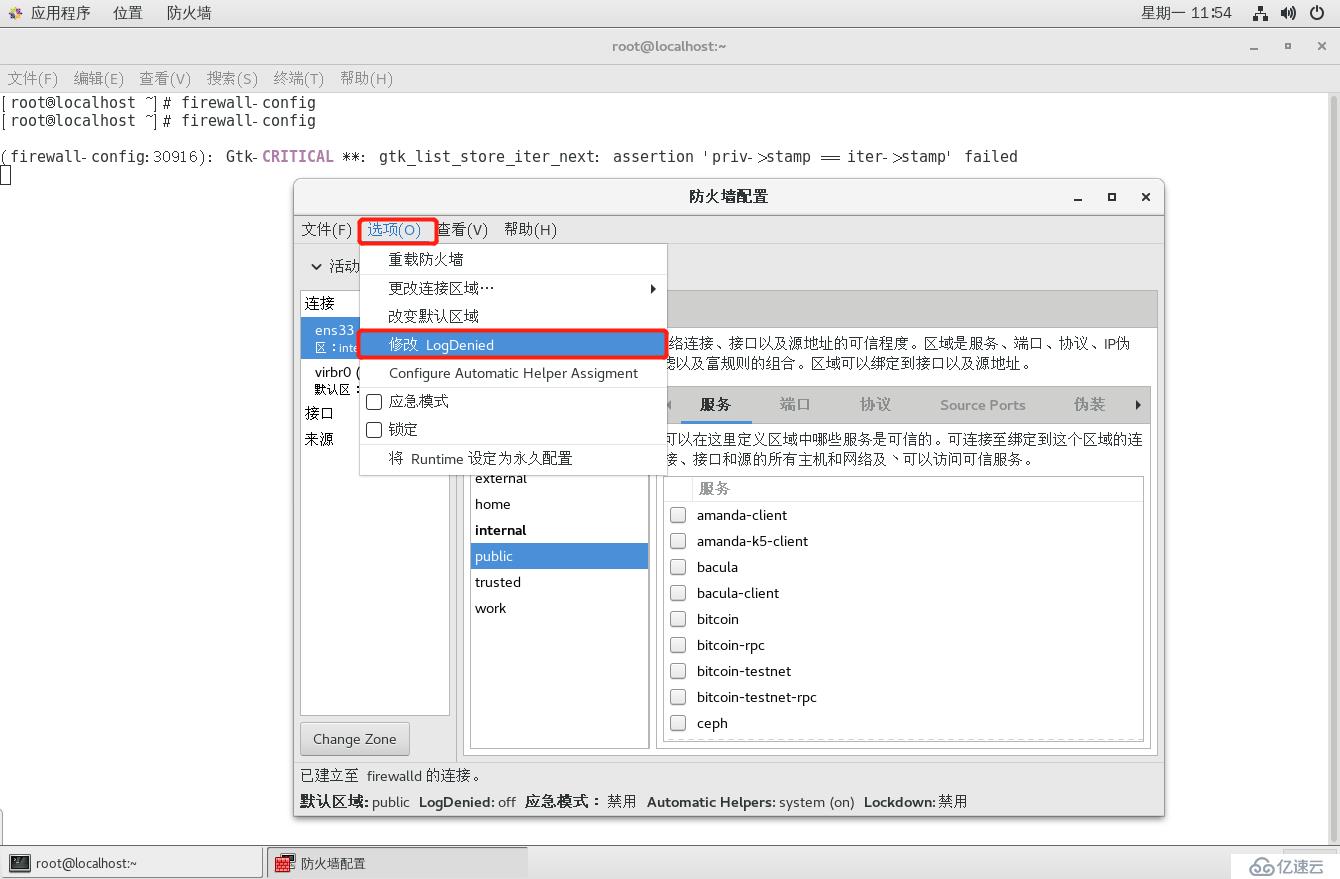
Task: Open the 位置 top panel menu
Action: pos(128,13)
